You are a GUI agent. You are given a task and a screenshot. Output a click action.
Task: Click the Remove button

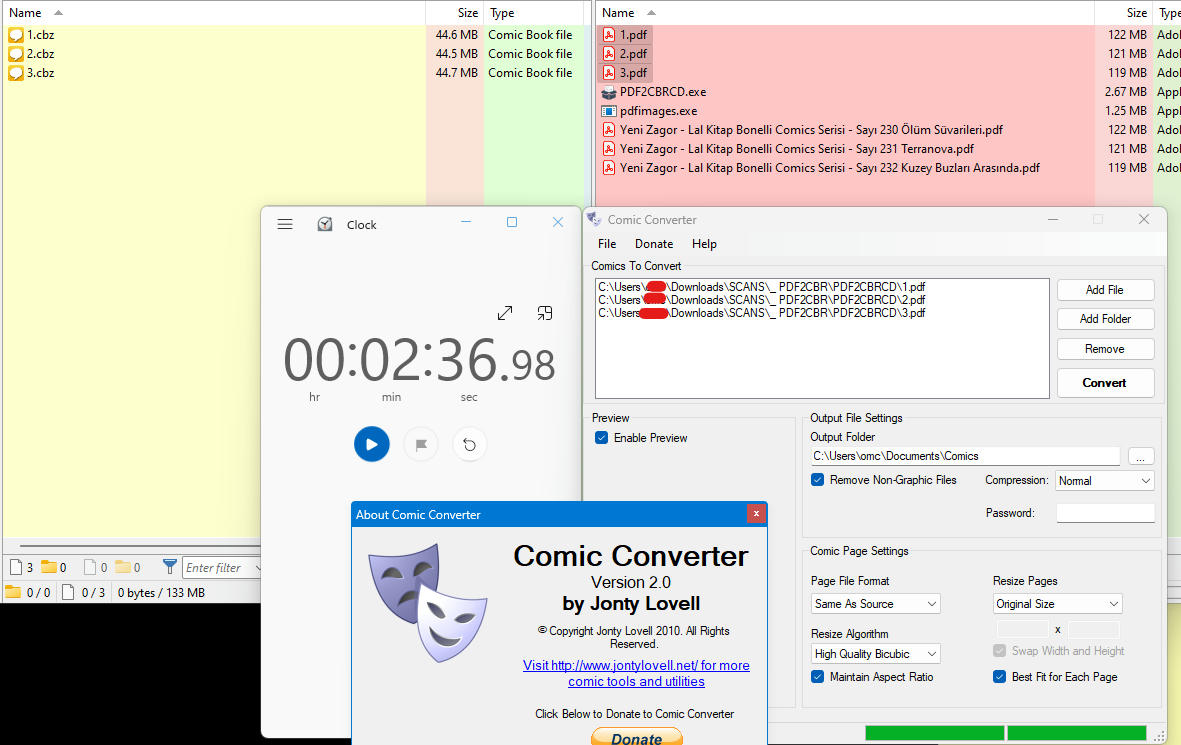pos(1105,349)
